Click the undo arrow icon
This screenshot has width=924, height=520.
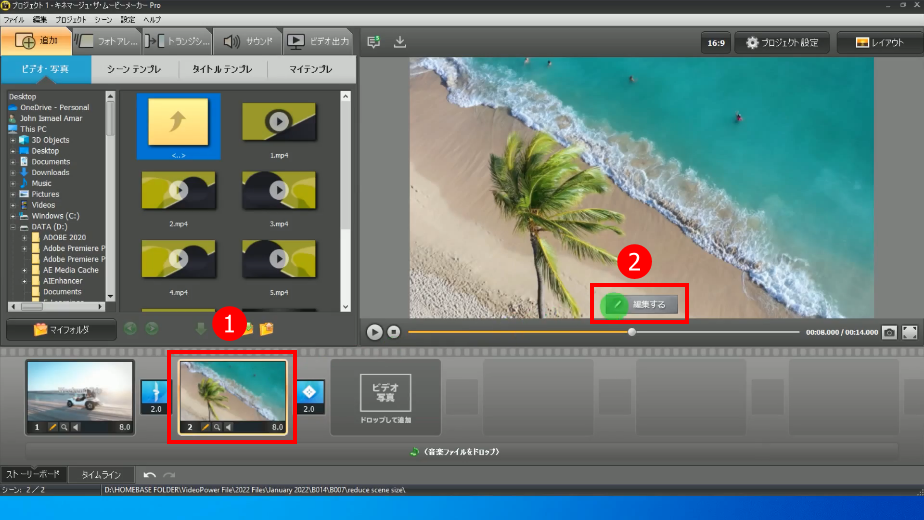click(149, 475)
